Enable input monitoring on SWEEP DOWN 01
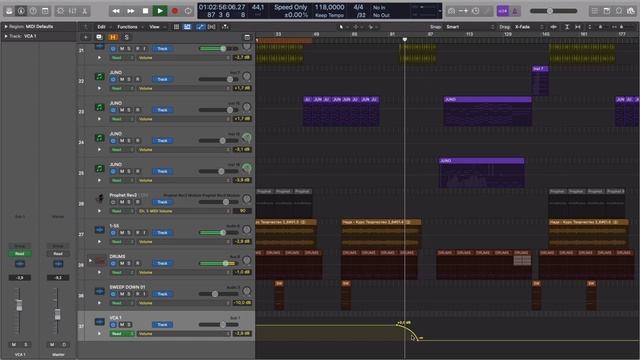The width and height of the screenshot is (640, 360). pyautogui.click(x=144, y=294)
